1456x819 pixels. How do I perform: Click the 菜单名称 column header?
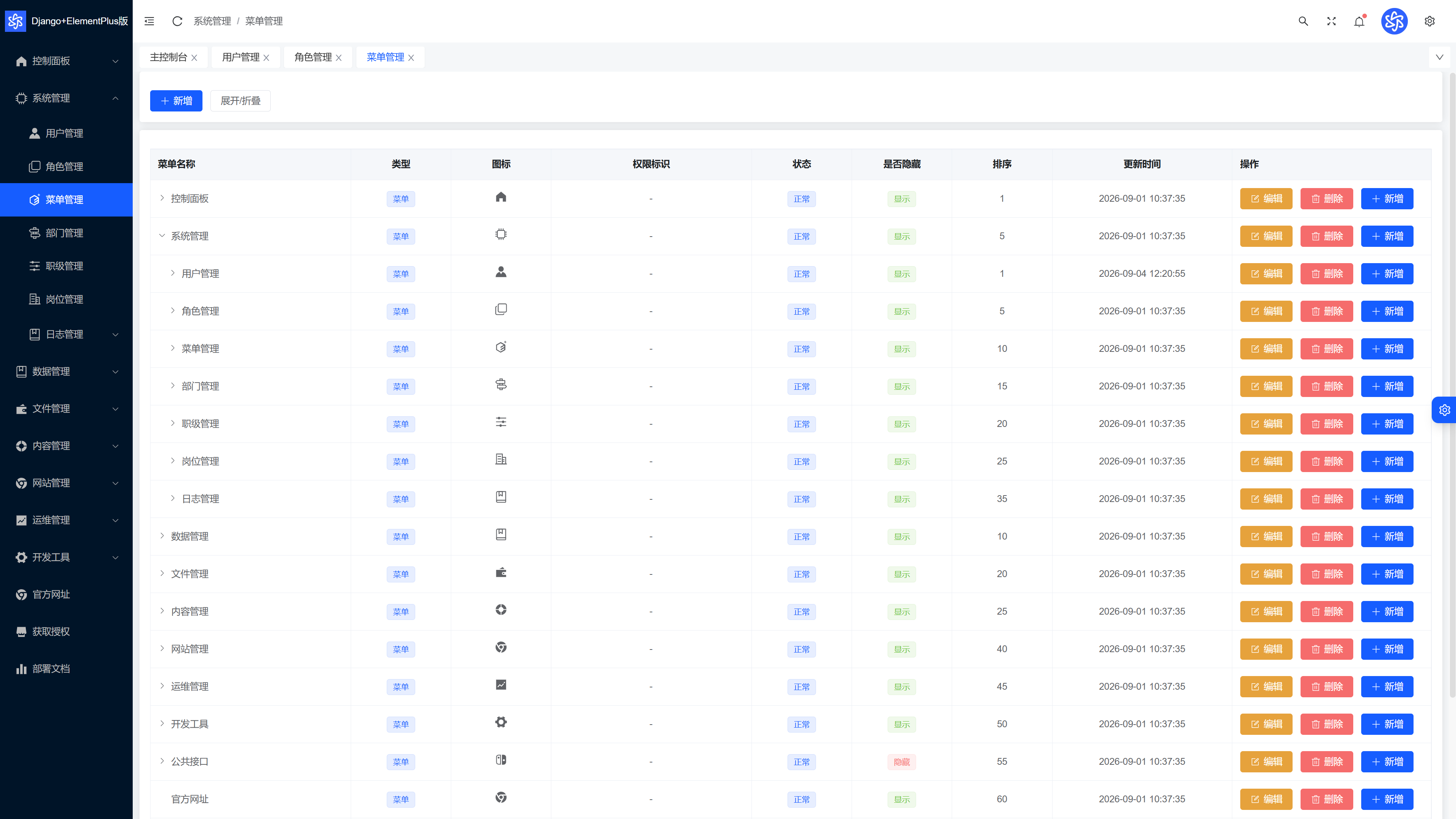(x=250, y=164)
